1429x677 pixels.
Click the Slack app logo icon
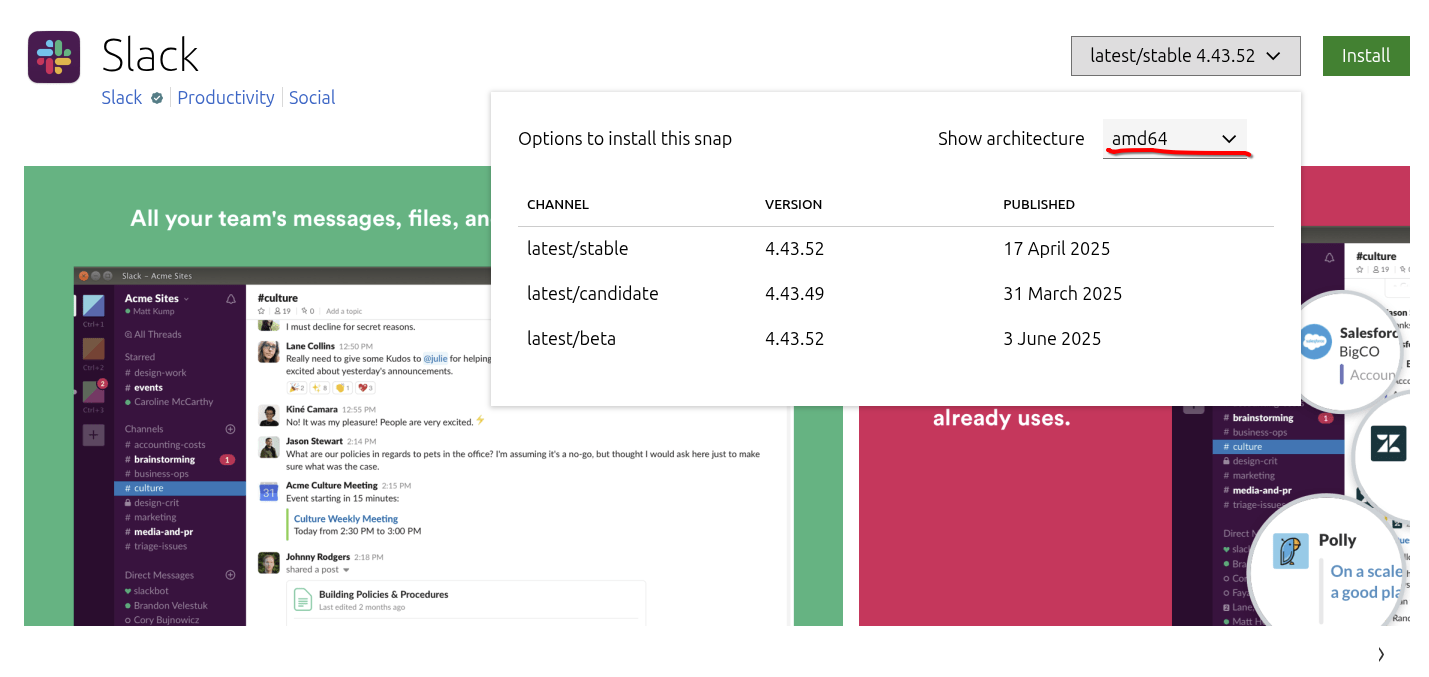(54, 56)
